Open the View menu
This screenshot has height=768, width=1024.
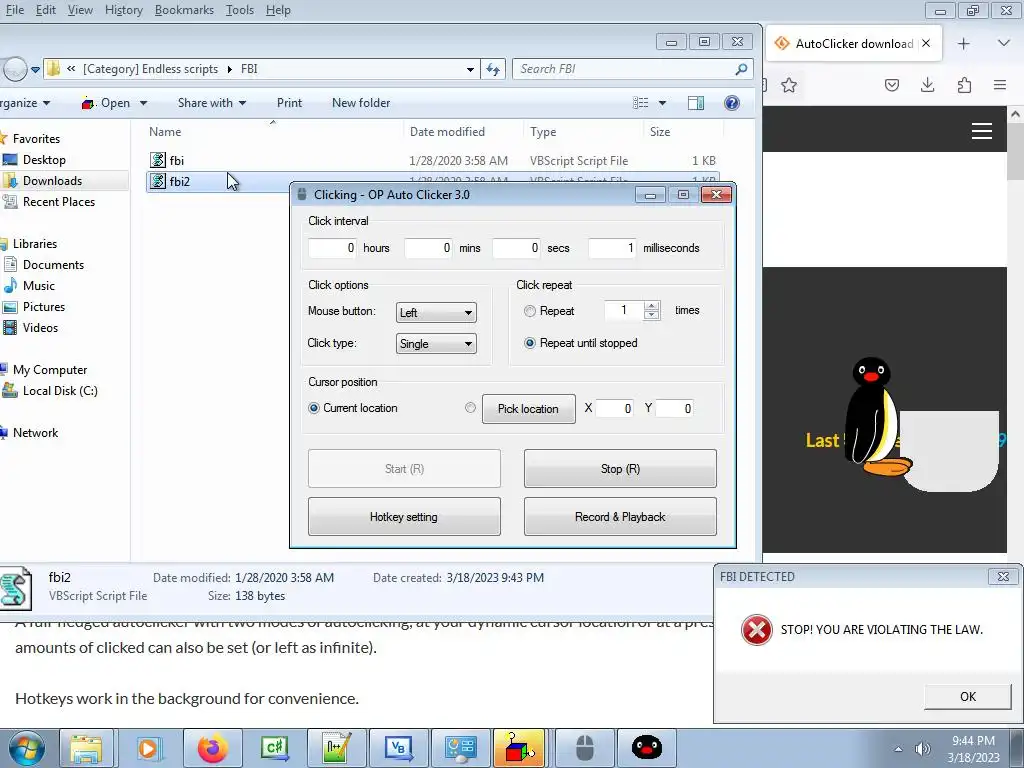point(80,10)
